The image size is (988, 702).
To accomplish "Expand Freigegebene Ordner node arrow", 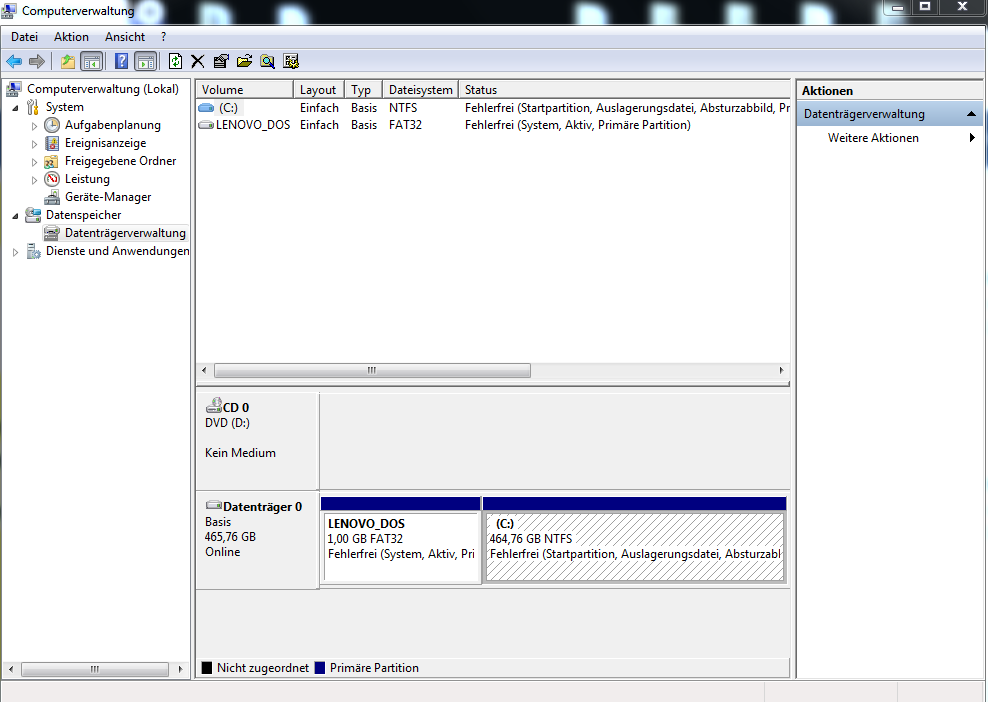I will (x=34, y=162).
